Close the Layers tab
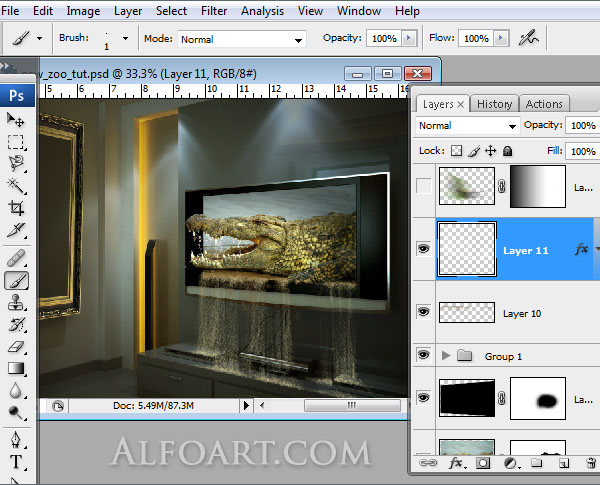The image size is (600, 485). tap(461, 104)
